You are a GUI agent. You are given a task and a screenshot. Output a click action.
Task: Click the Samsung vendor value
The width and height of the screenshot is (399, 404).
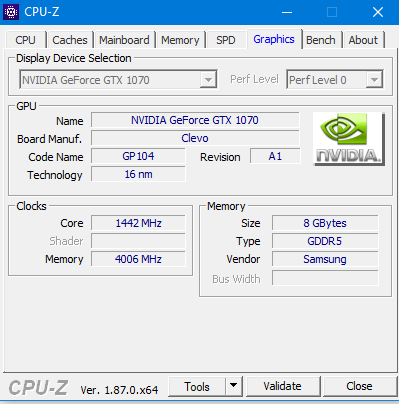pyautogui.click(x=325, y=259)
